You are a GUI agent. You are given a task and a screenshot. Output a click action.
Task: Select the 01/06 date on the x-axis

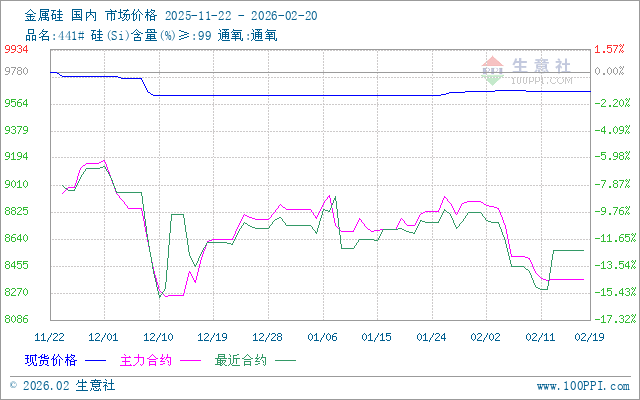pyautogui.click(x=321, y=336)
